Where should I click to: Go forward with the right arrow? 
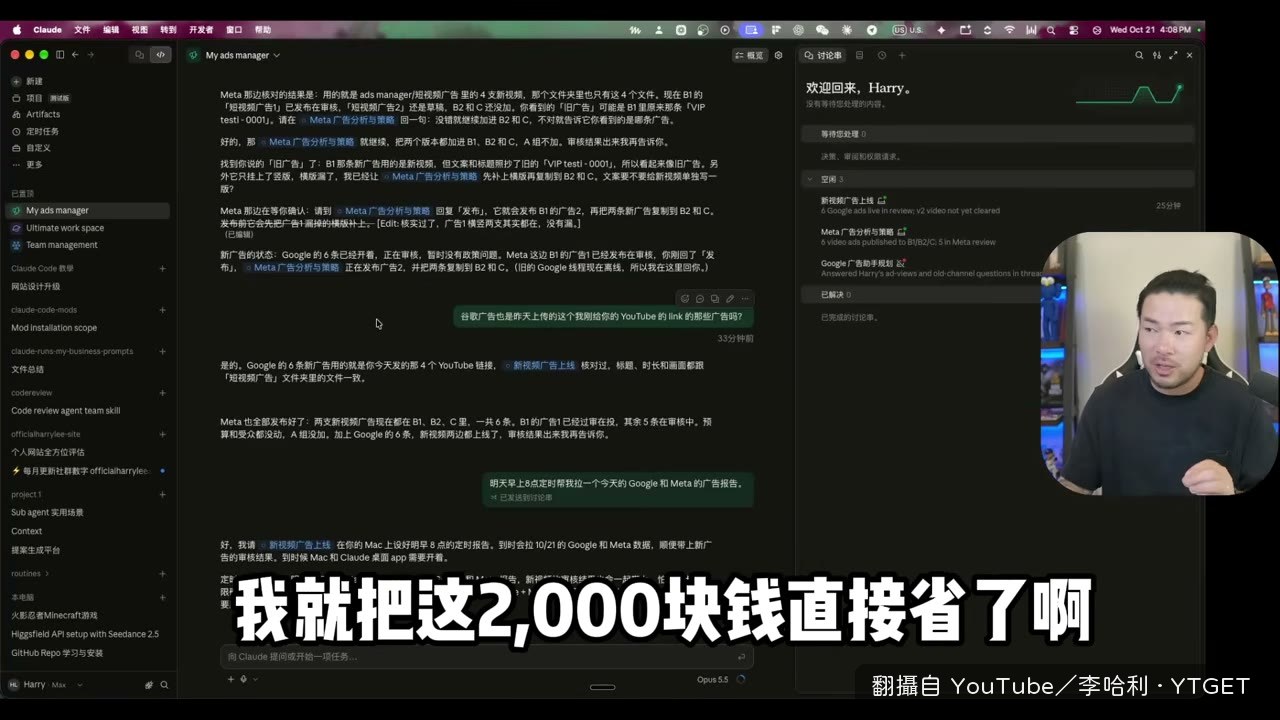[x=91, y=54]
